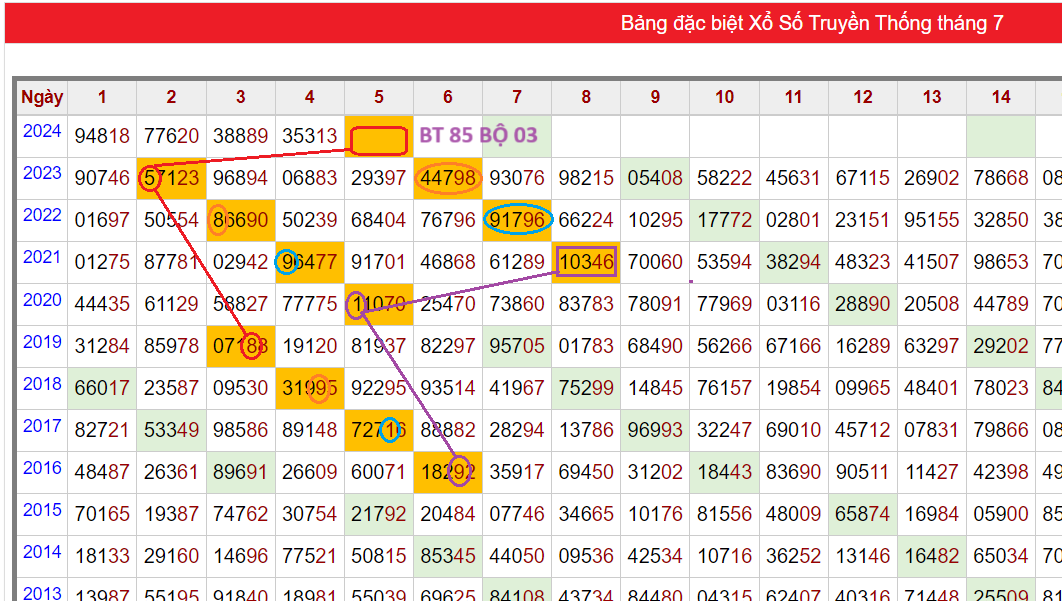1062x601 pixels.
Task: Click the 'Ngày' column header
Action: (42, 97)
